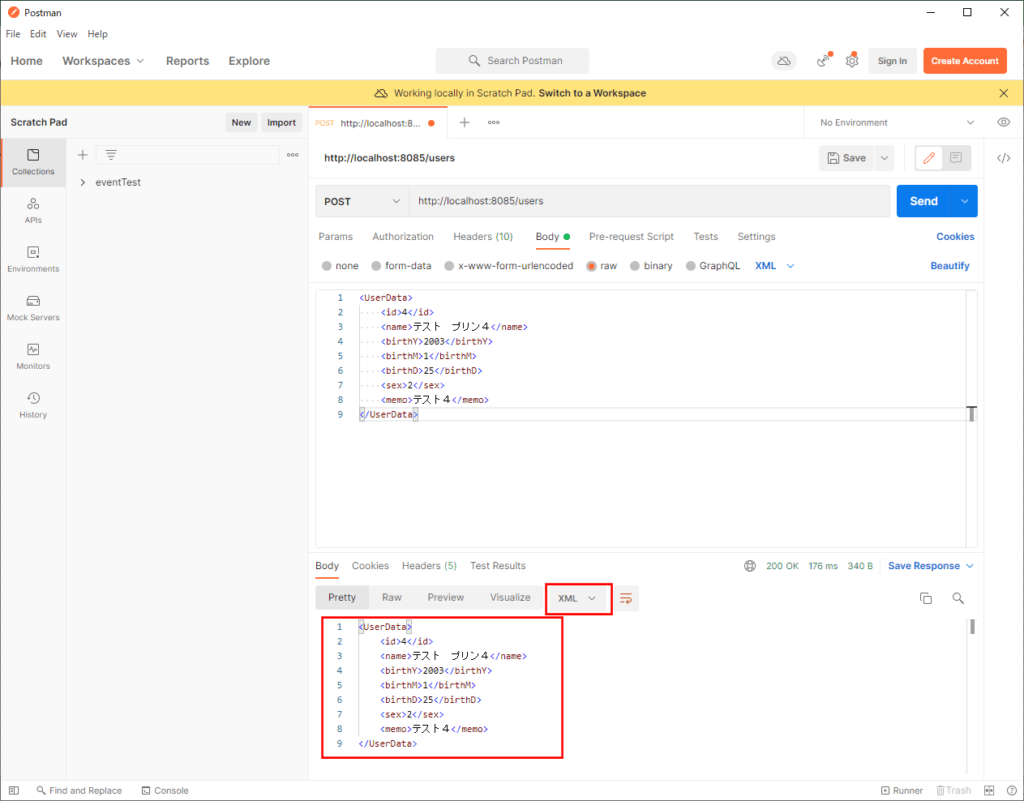Click the collections filter icon
The width and height of the screenshot is (1024, 801).
tap(111, 155)
